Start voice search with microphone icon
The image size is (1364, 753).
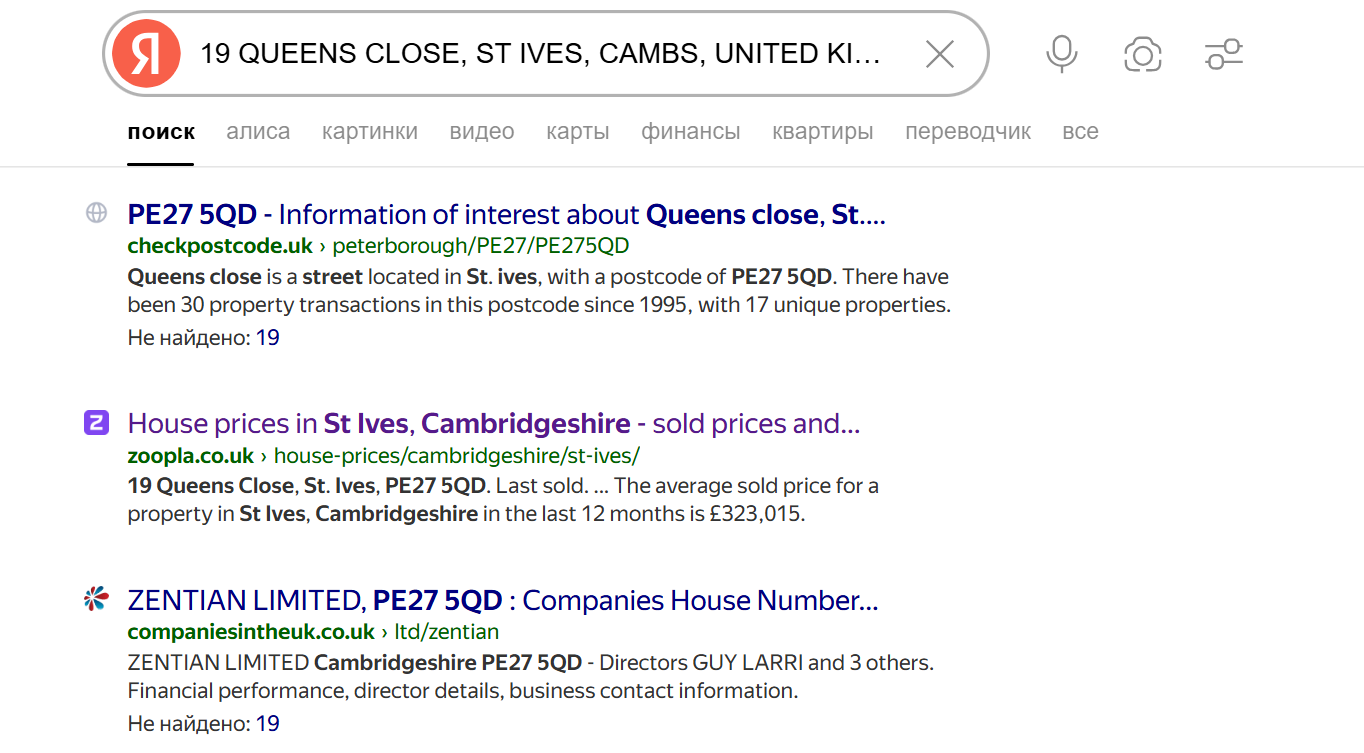point(1061,54)
